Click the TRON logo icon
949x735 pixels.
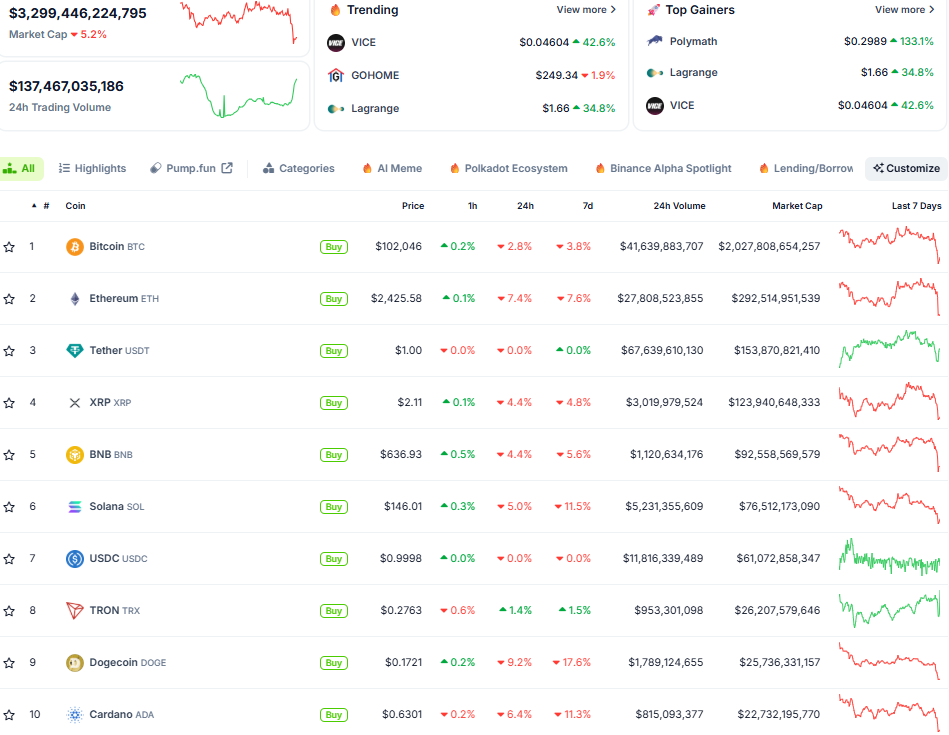(75, 611)
